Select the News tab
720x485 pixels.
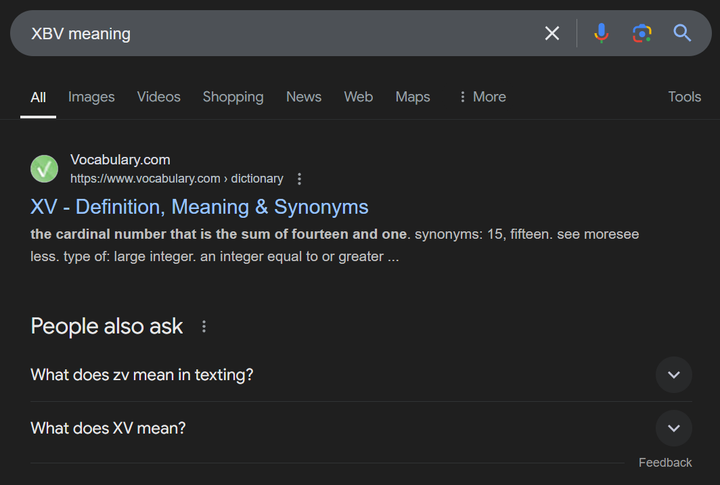tap(303, 97)
